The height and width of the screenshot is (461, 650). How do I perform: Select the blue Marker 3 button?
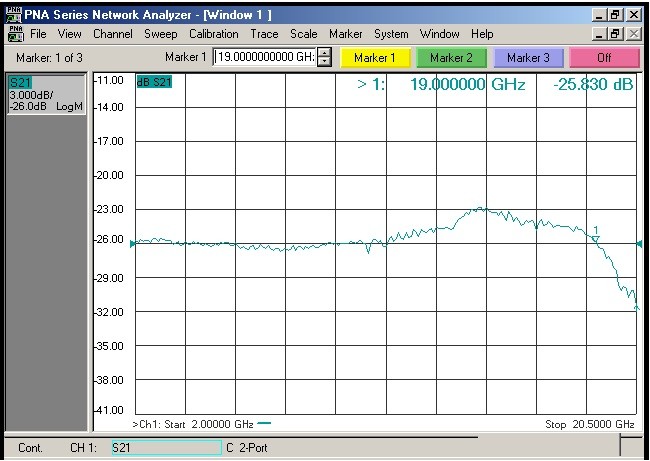pos(528,58)
